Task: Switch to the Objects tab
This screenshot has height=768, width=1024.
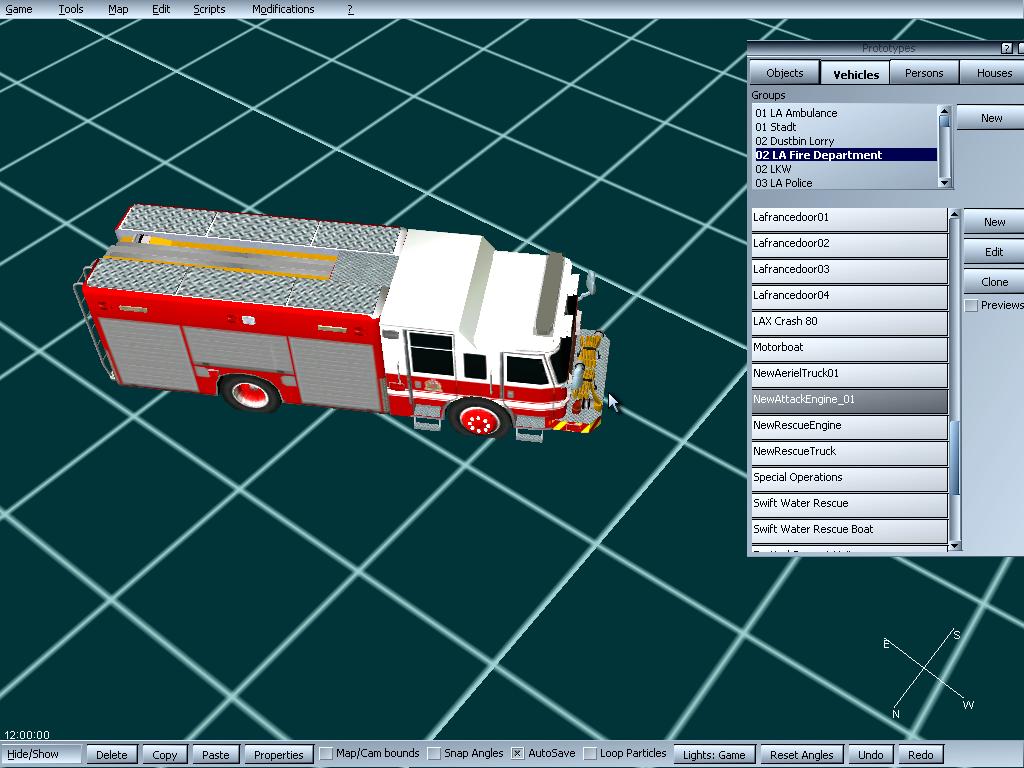Action: point(784,73)
